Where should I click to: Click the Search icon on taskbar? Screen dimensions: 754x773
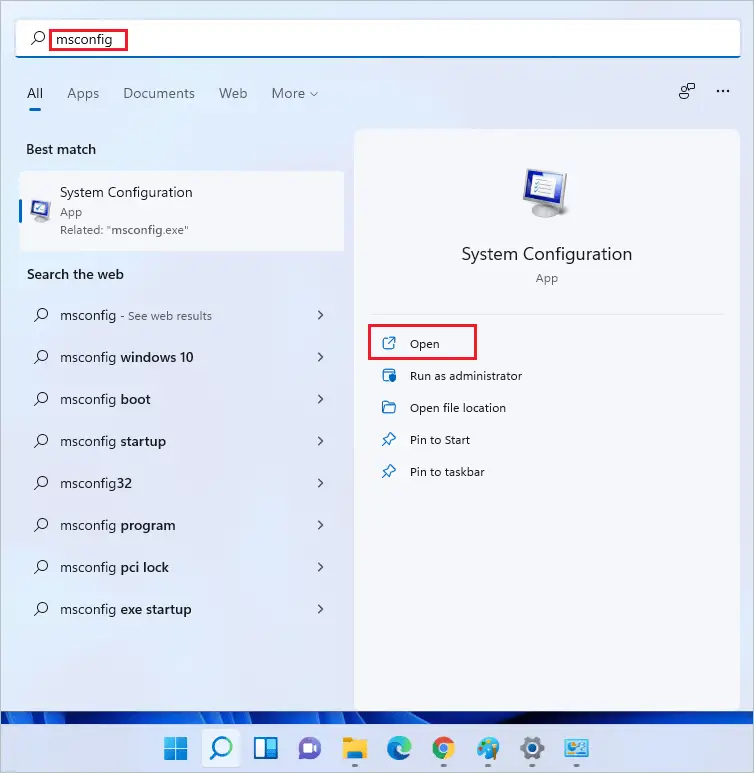221,748
